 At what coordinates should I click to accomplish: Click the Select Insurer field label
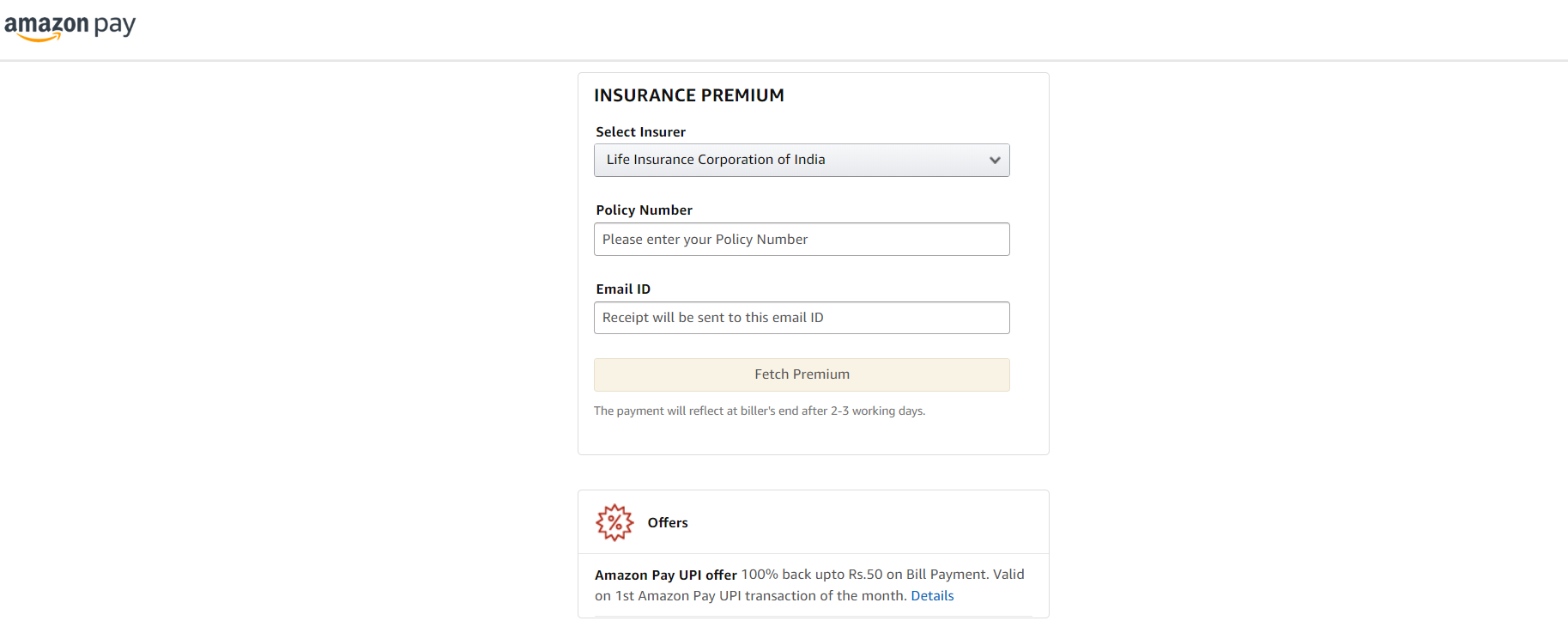640,131
